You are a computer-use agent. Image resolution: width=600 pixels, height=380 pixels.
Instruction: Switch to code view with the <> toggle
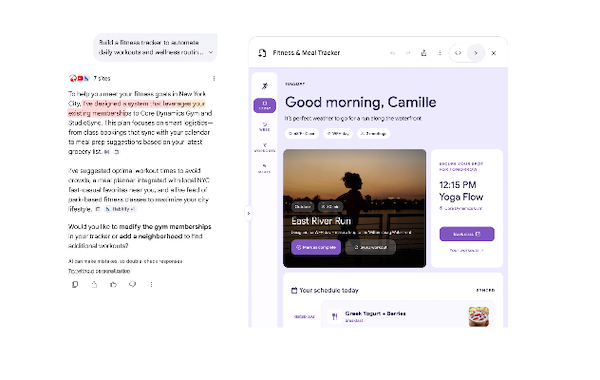[458, 53]
